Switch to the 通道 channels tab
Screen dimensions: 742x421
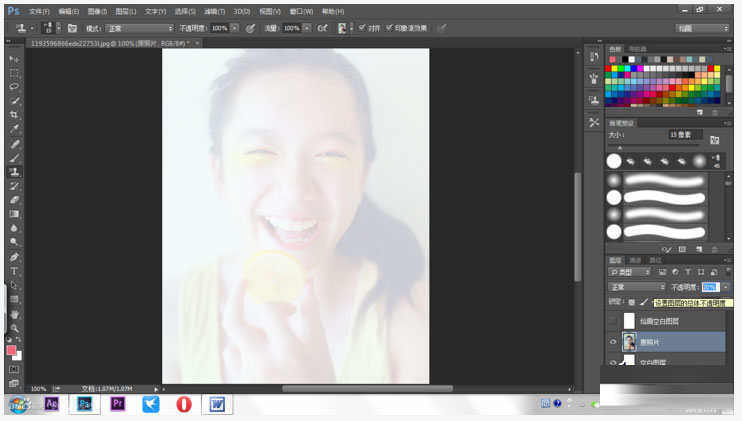[635, 260]
